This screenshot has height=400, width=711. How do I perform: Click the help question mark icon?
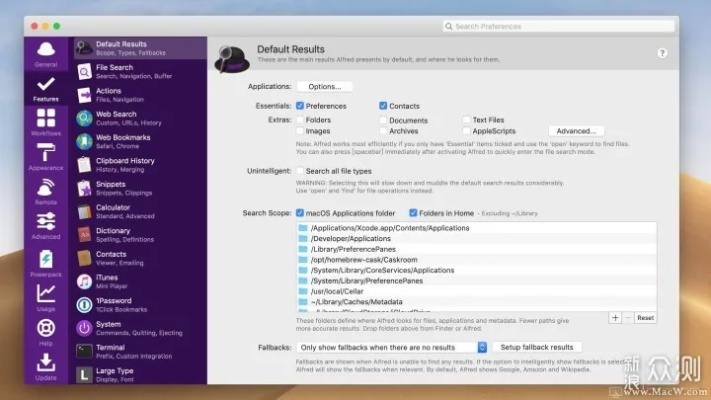[x=662, y=53]
